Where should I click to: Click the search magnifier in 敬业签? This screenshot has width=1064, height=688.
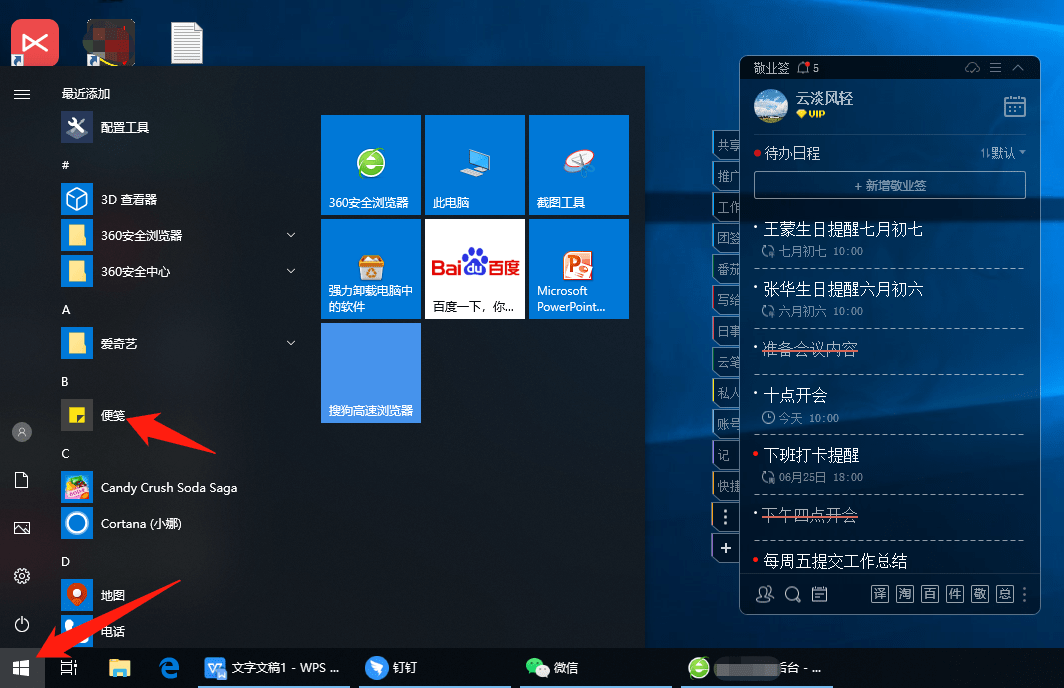click(792, 594)
